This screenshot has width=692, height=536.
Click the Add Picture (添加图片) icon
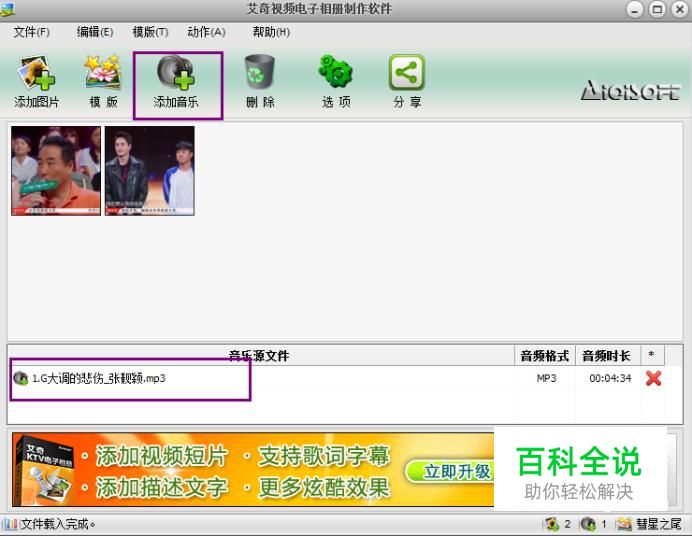(x=37, y=73)
